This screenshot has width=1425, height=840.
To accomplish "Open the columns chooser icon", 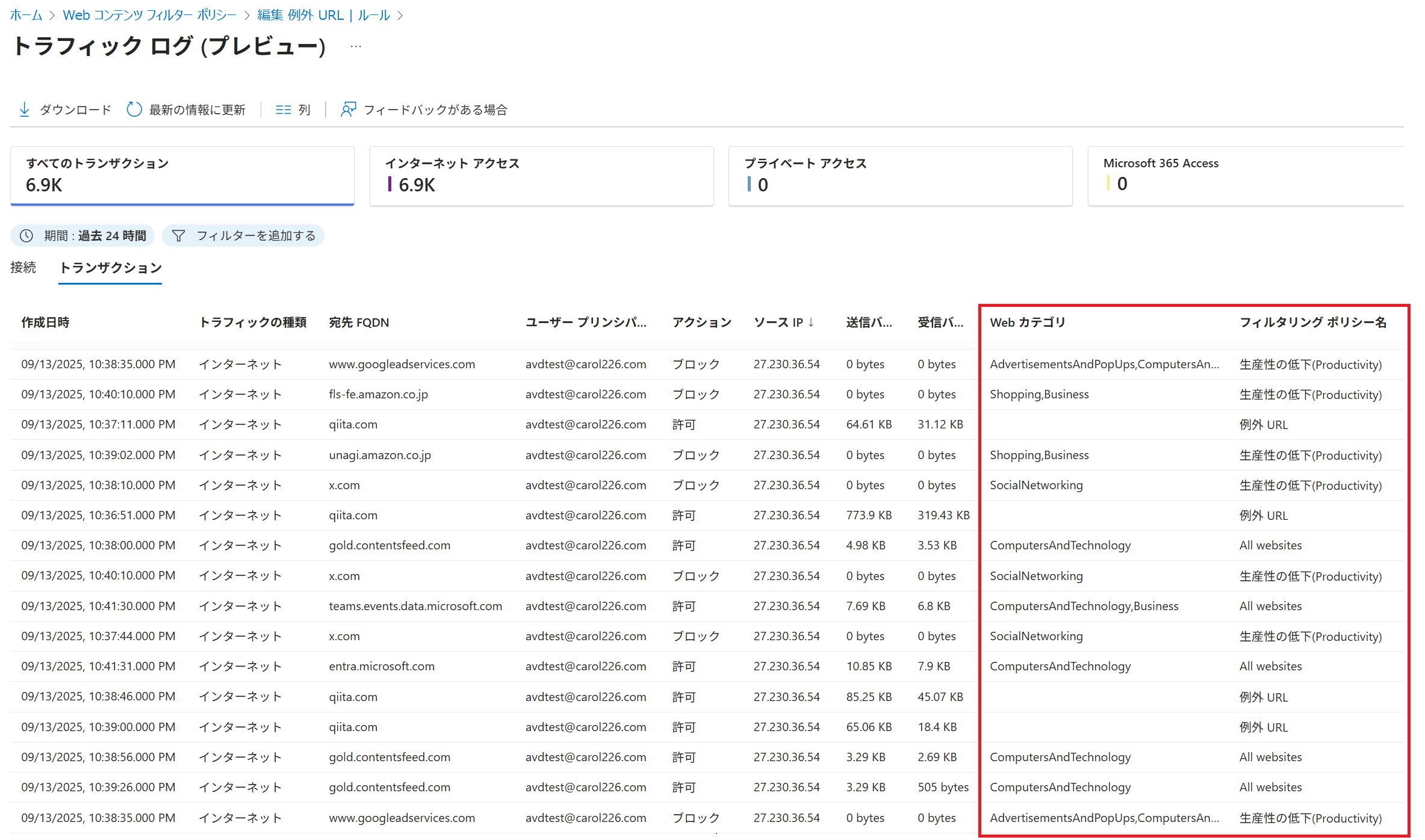I will [x=283, y=110].
